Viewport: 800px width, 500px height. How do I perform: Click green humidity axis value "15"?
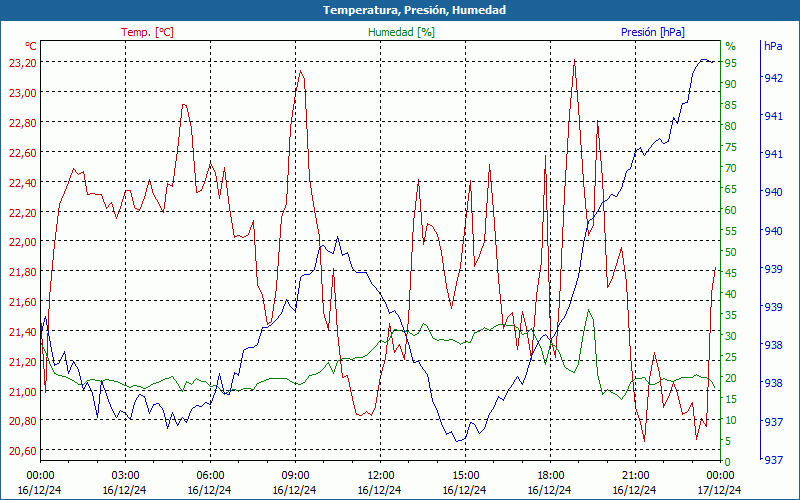coord(731,399)
